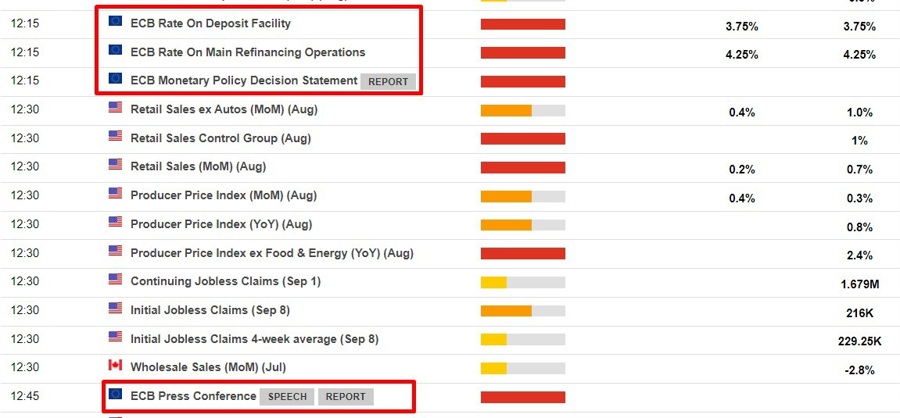The height and width of the screenshot is (418, 900).
Task: Click US flag beside Retail Sales ex Autos
Action: point(115,109)
